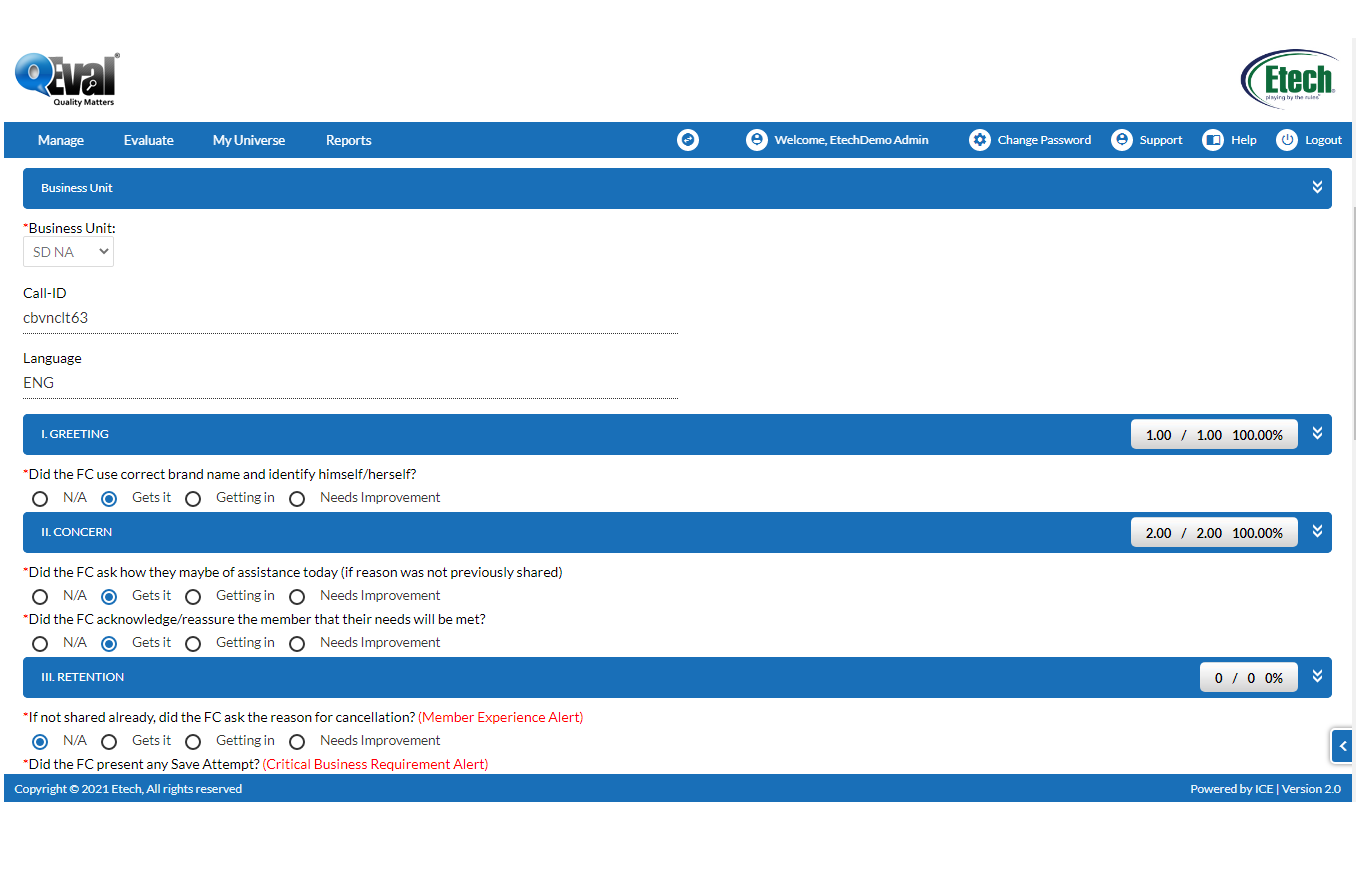Select Gets it for the acknowledge/reassure question
Image resolution: width=1356 pixels, height=874 pixels.
point(109,643)
